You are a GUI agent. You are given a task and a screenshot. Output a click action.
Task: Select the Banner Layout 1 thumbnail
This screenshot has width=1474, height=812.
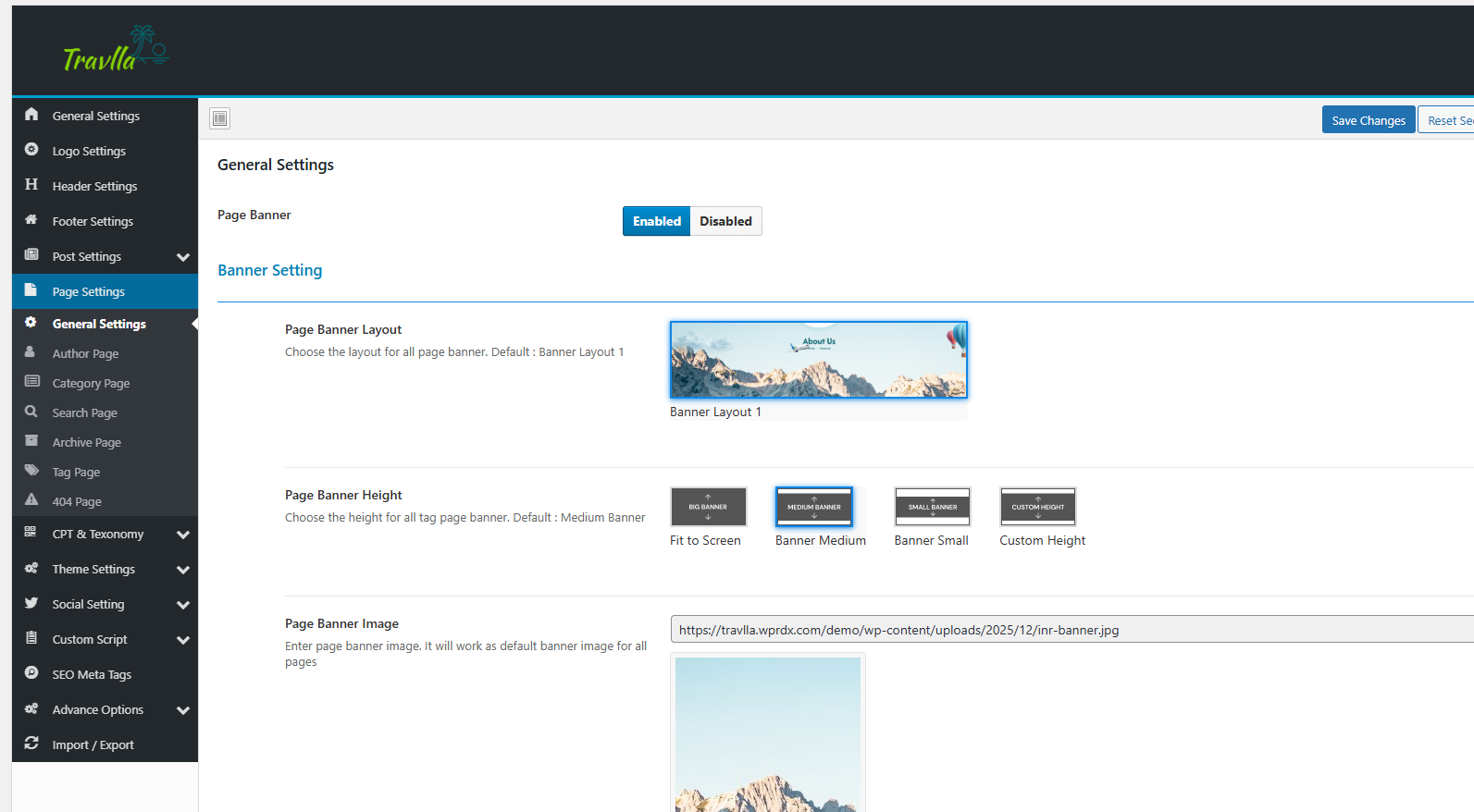818,360
